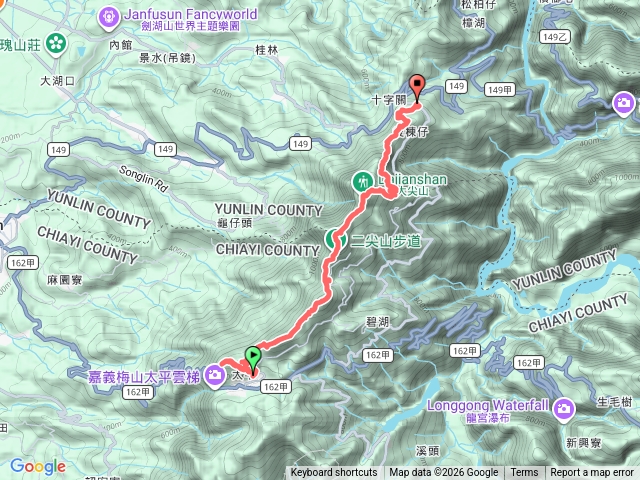Click the Google logo
This screenshot has width=640, height=480.
[38, 467]
